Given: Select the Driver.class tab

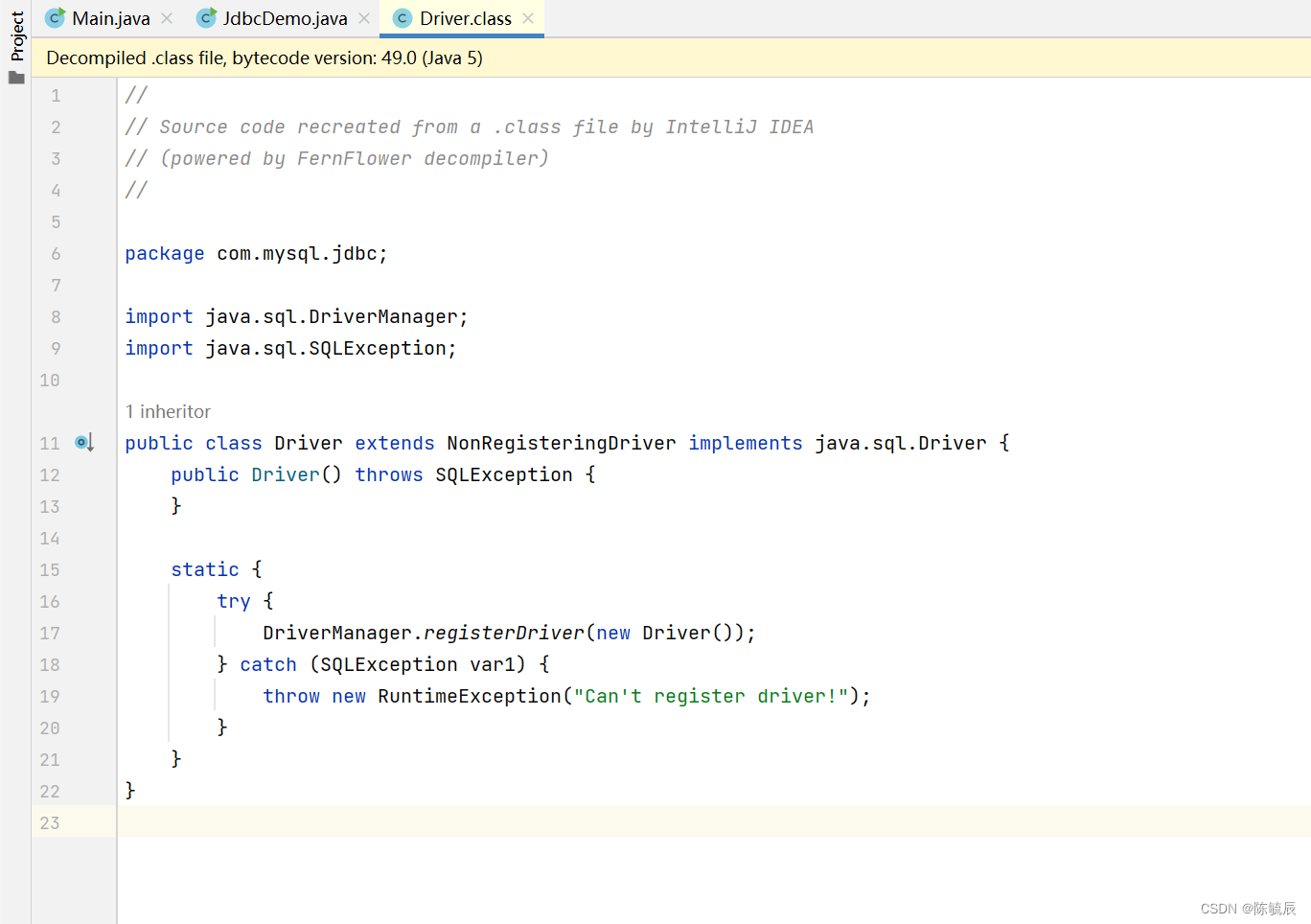Looking at the screenshot, I should [x=465, y=18].
